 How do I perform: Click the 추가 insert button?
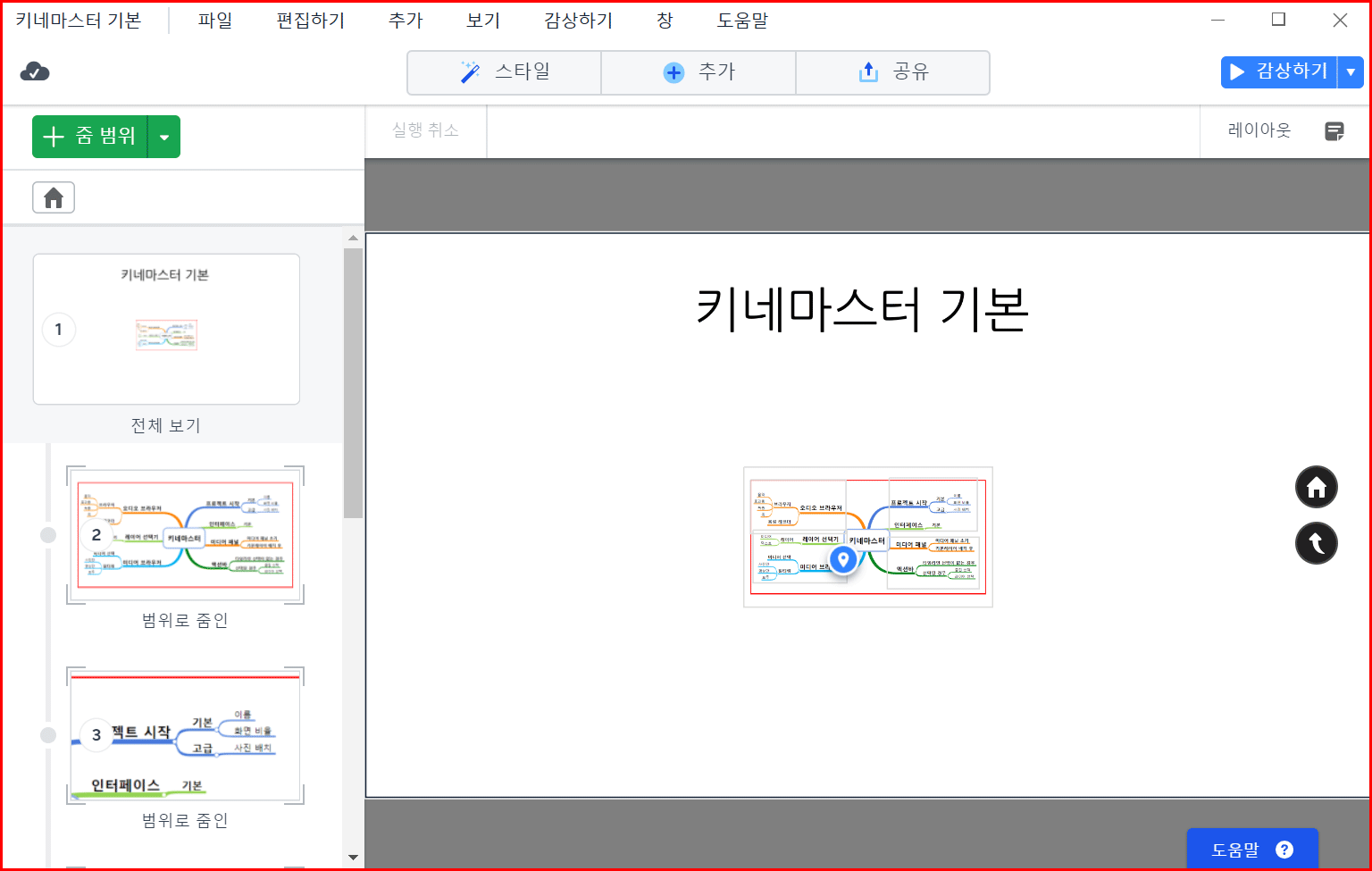click(699, 72)
